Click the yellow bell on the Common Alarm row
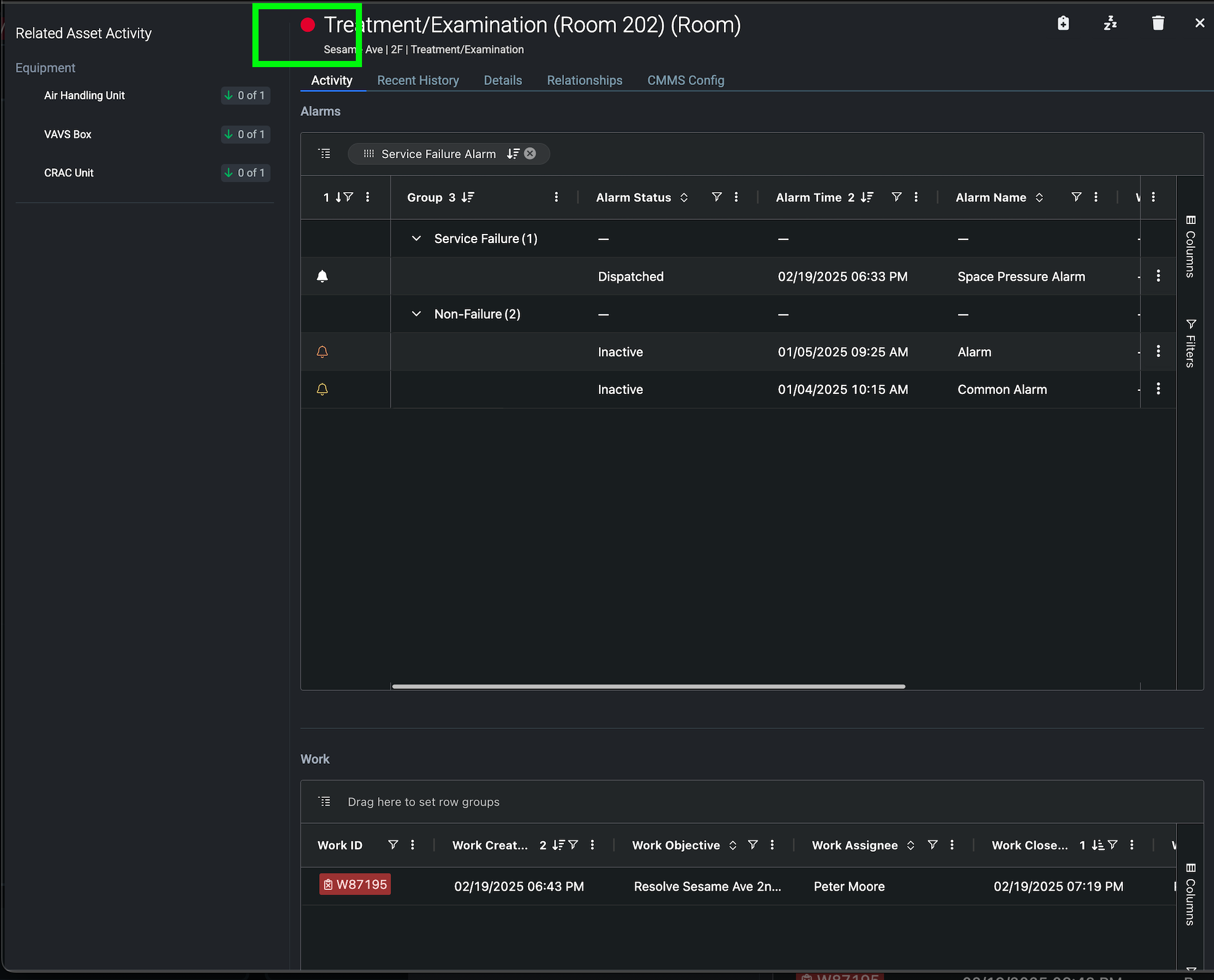 click(322, 389)
